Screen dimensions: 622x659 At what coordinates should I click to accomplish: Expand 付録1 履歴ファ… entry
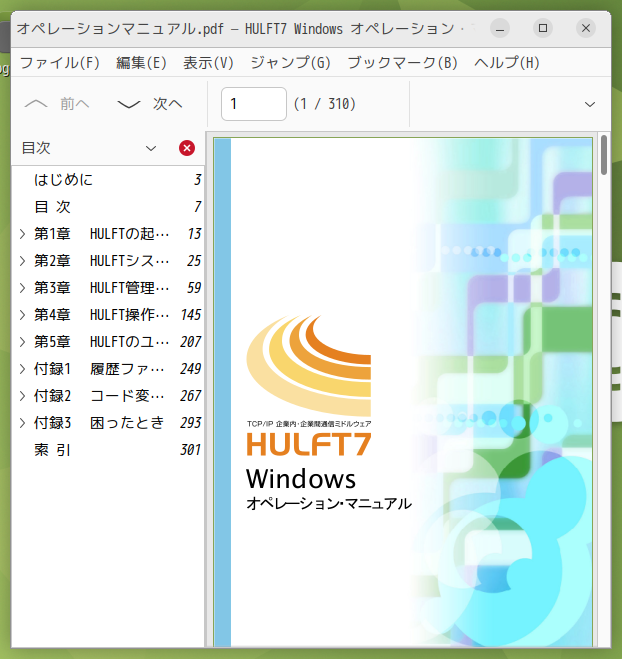(x=23, y=369)
